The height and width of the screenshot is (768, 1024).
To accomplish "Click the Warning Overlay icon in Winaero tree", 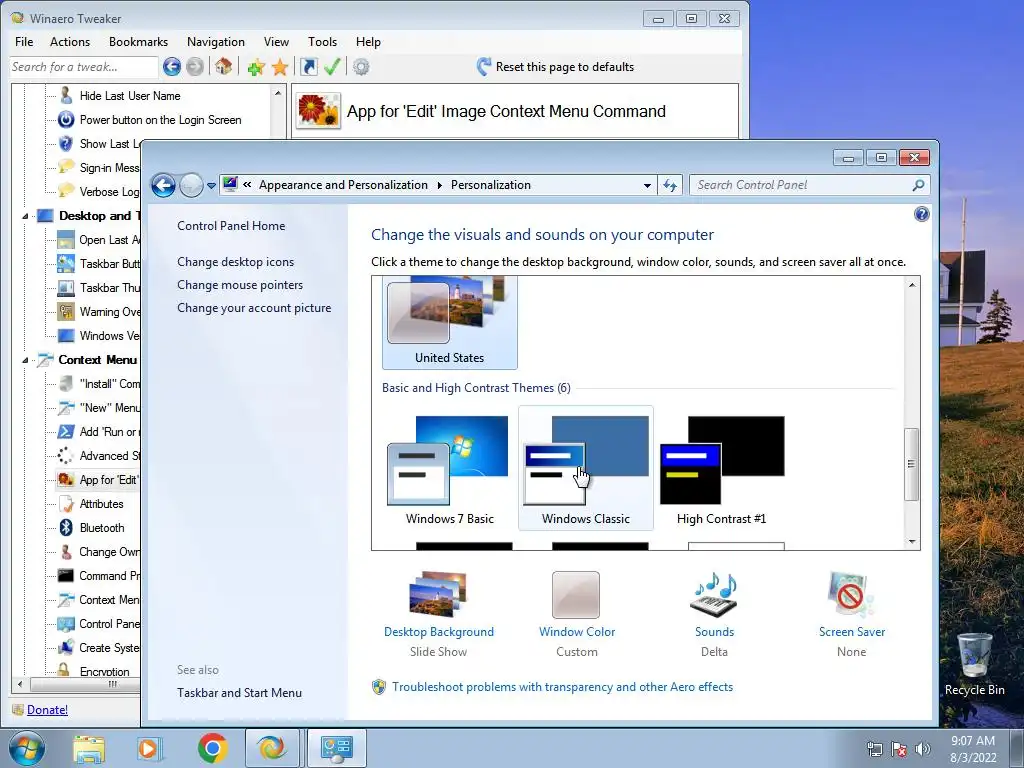I will pyautogui.click(x=66, y=312).
